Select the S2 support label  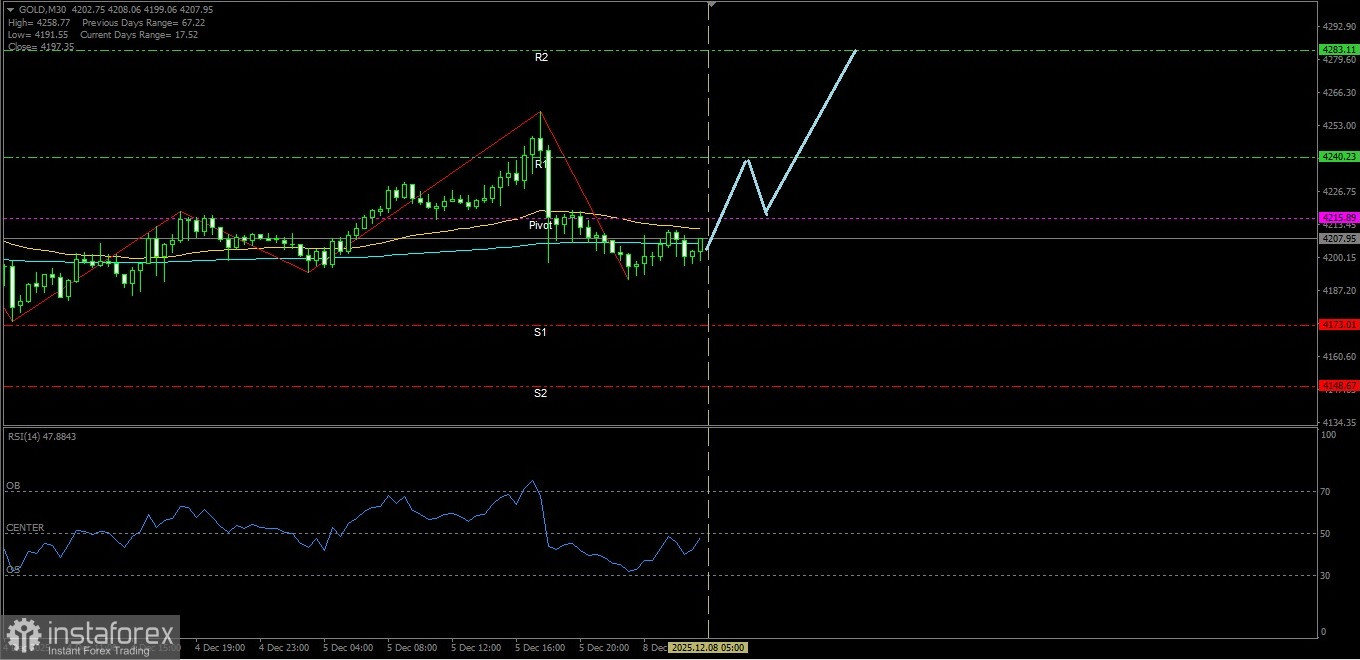540,394
